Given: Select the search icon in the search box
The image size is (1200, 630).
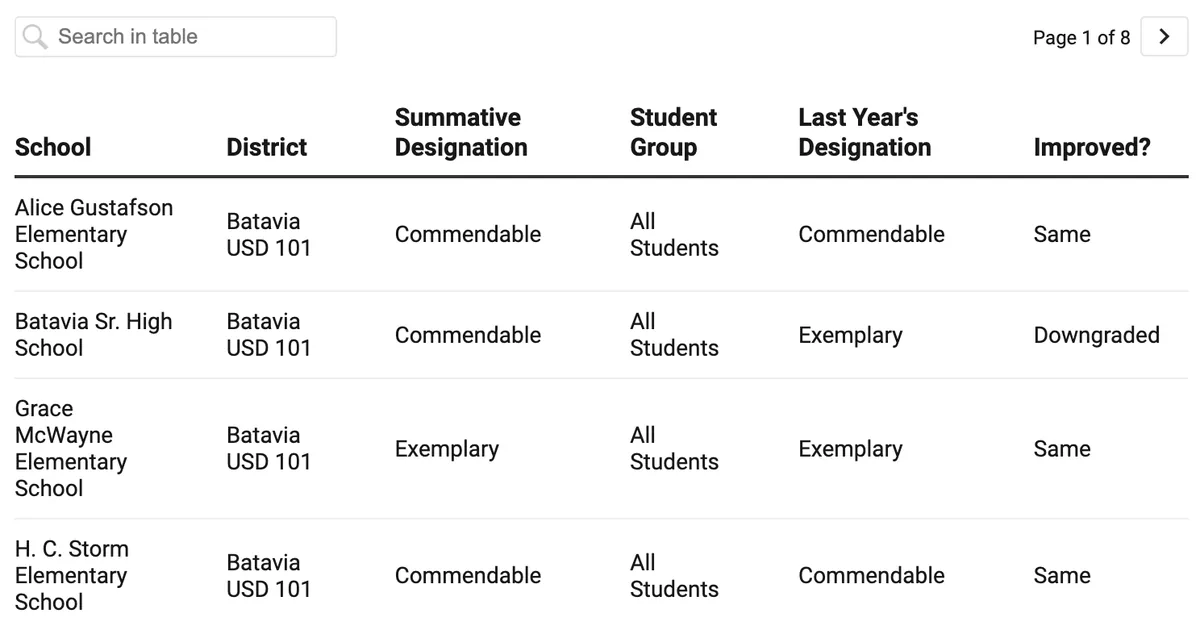Looking at the screenshot, I should coord(33,36).
